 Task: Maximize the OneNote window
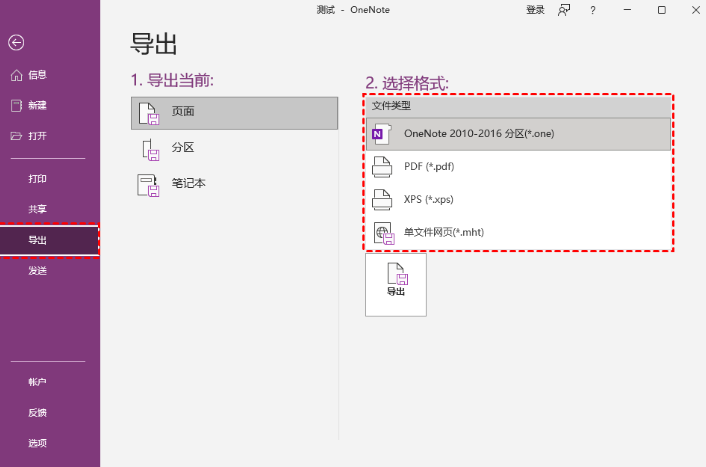[661, 10]
